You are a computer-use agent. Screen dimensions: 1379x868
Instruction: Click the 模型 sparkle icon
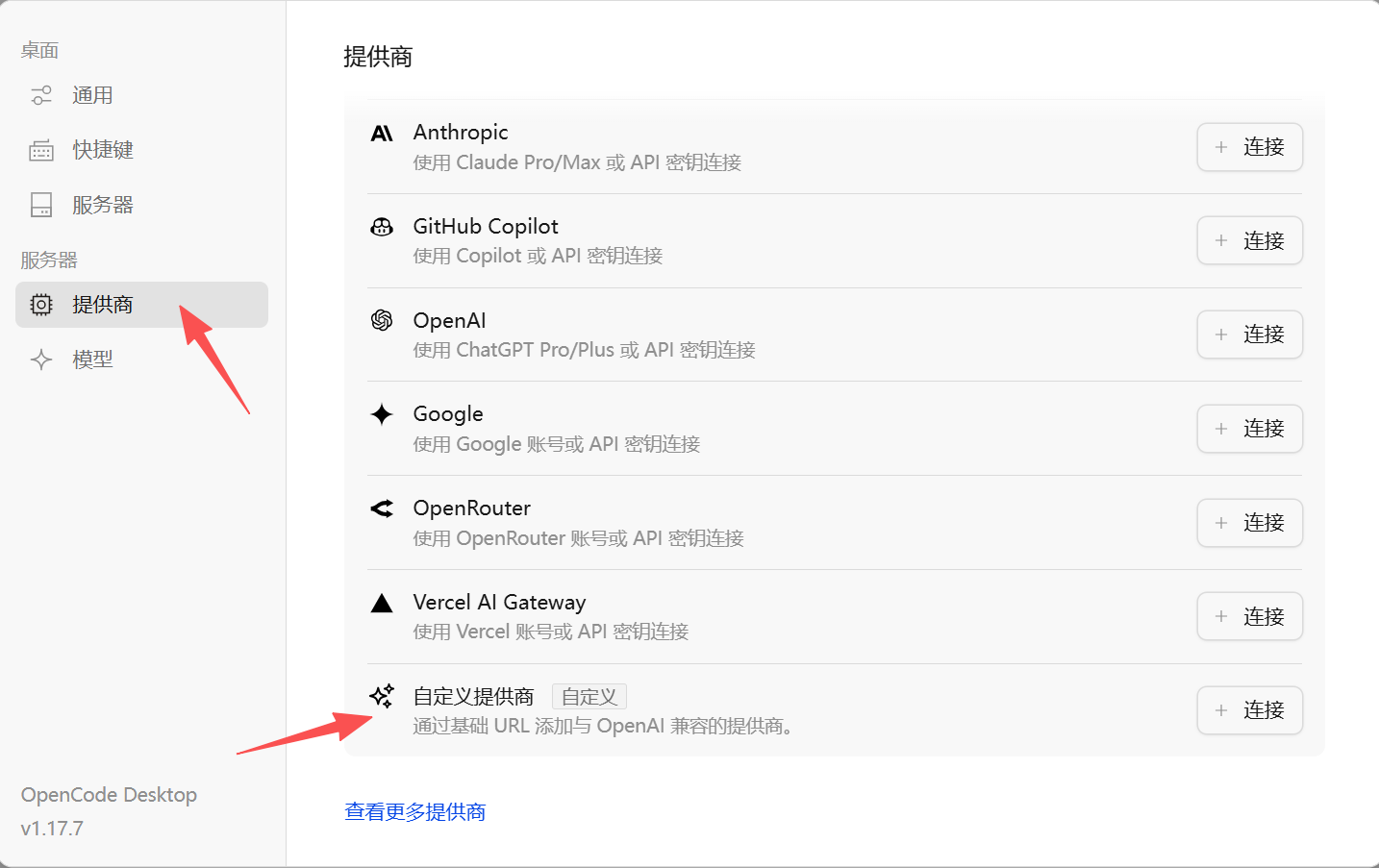click(41, 360)
